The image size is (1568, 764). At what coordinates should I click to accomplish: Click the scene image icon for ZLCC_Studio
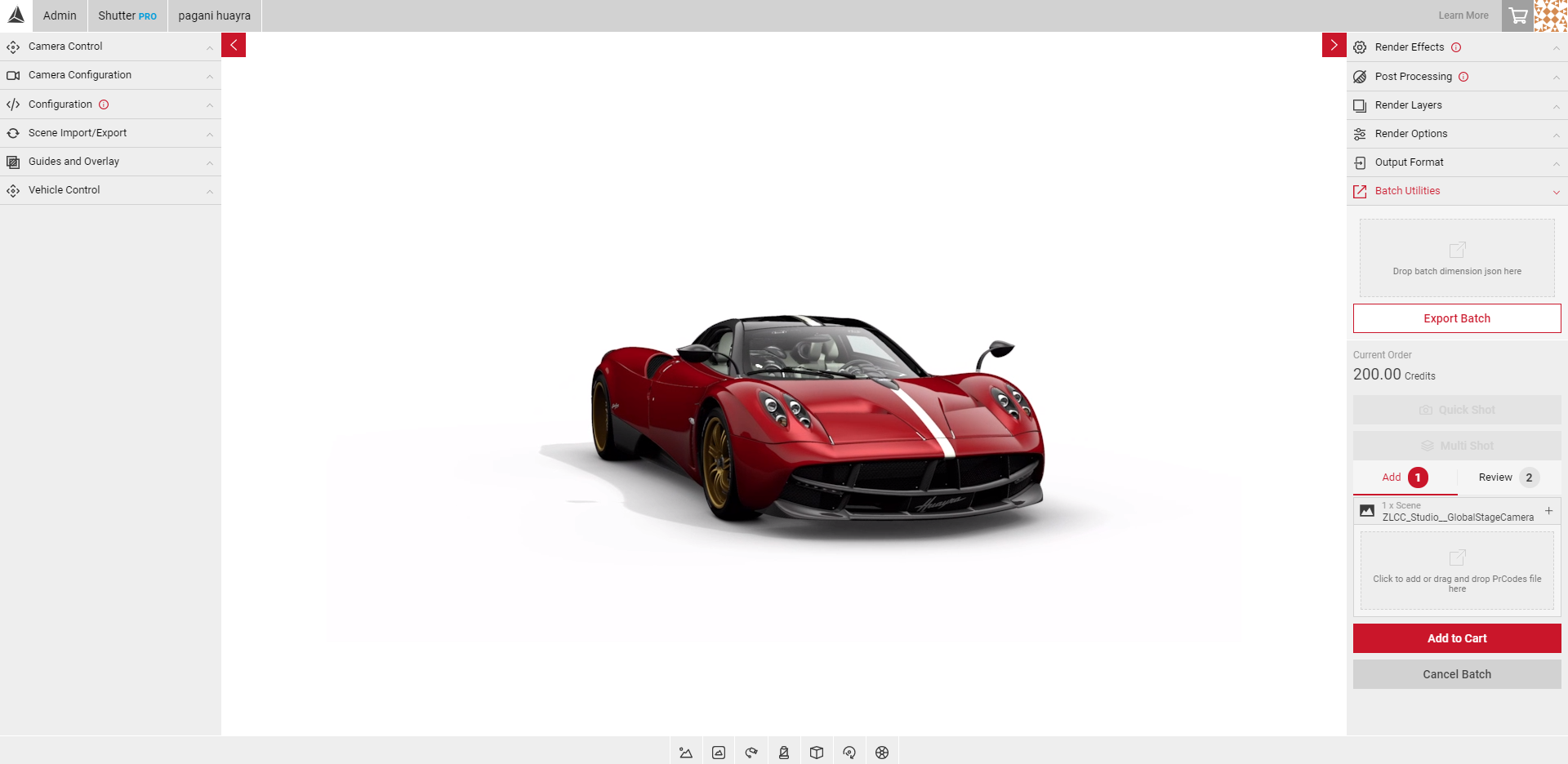coord(1367,511)
